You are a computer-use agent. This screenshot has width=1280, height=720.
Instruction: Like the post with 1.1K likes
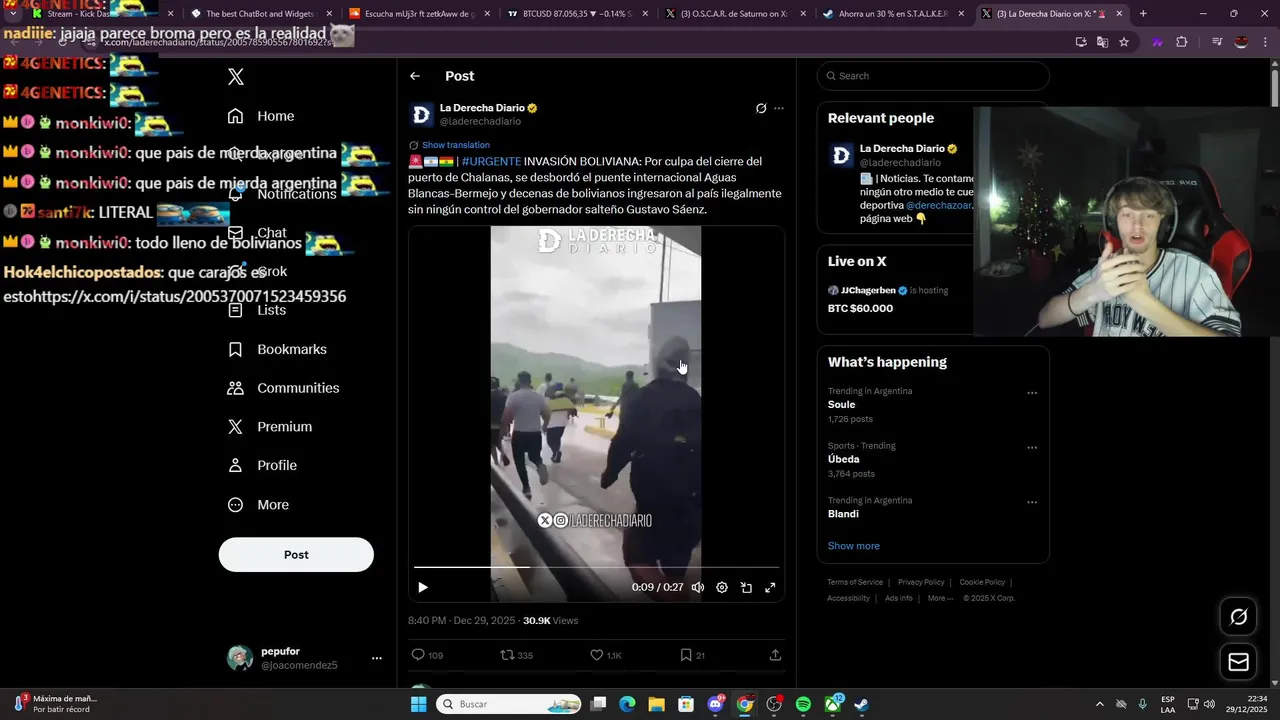click(x=605, y=655)
